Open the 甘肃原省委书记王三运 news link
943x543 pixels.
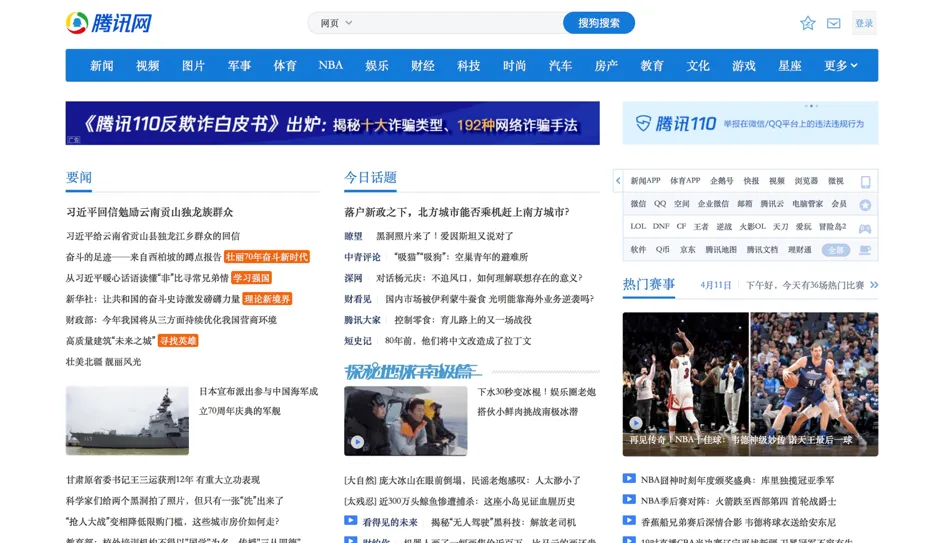coord(163,480)
